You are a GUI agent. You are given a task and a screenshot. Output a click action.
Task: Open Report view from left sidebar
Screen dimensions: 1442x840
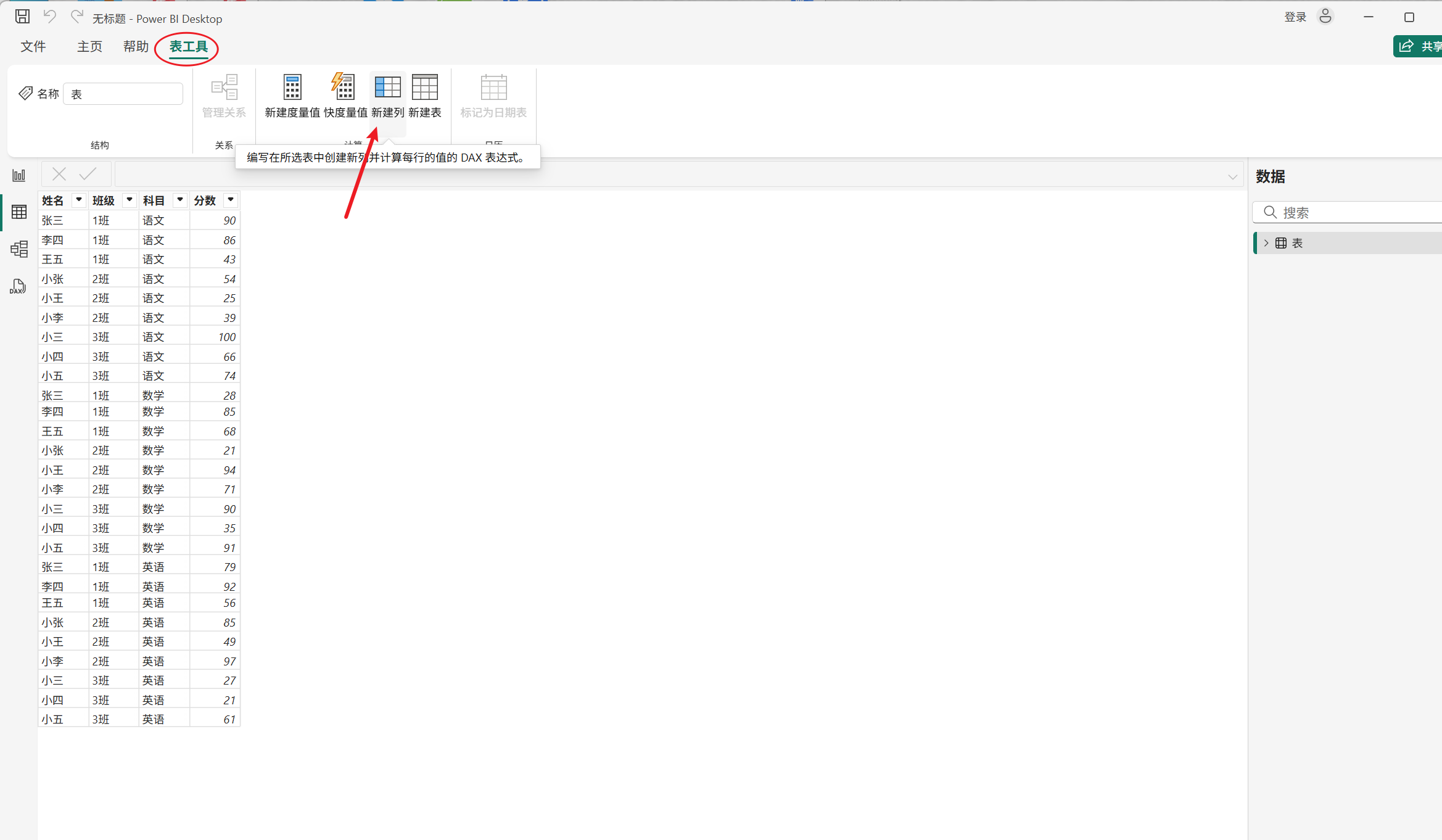click(19, 176)
